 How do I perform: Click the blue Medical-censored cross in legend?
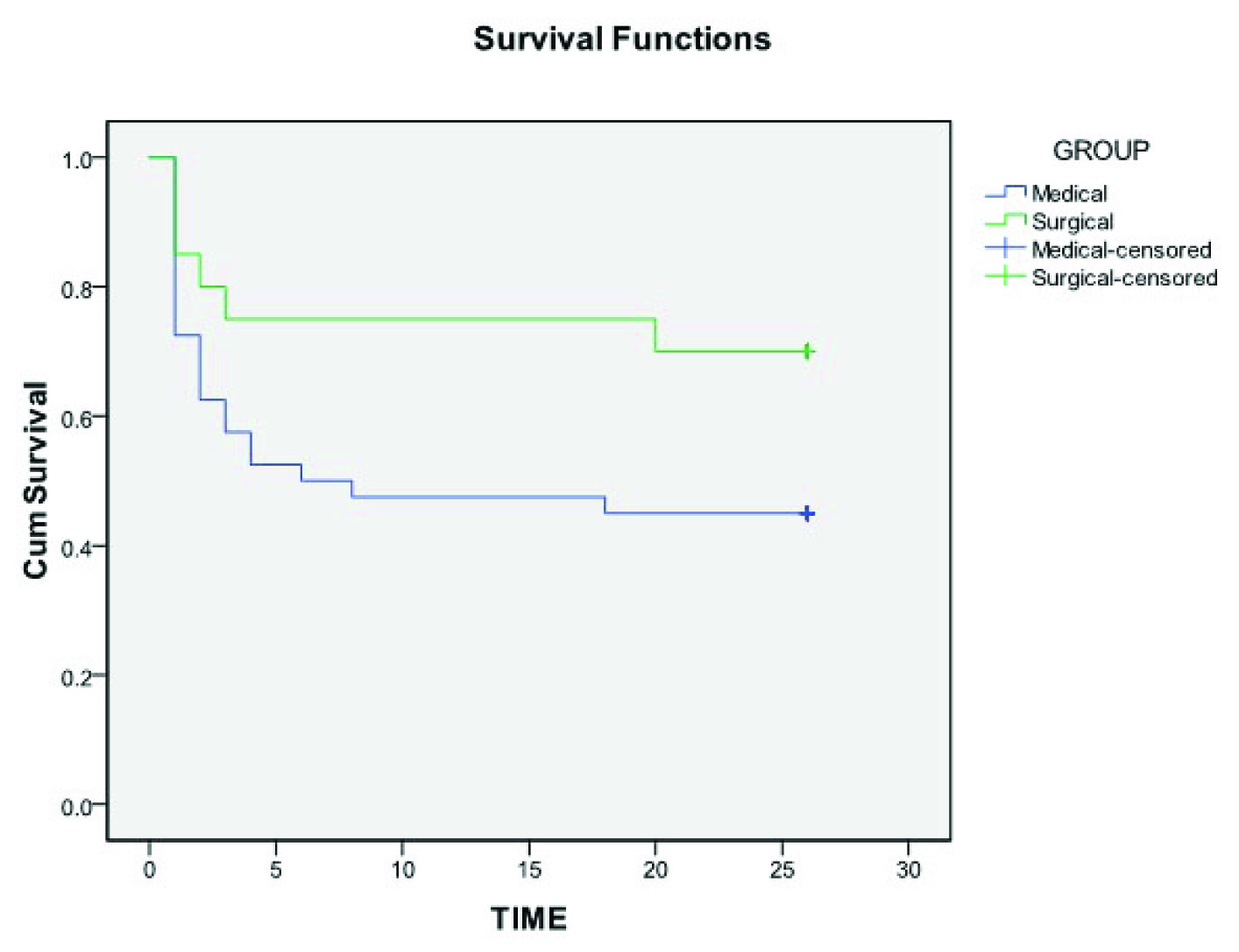coord(1005,249)
